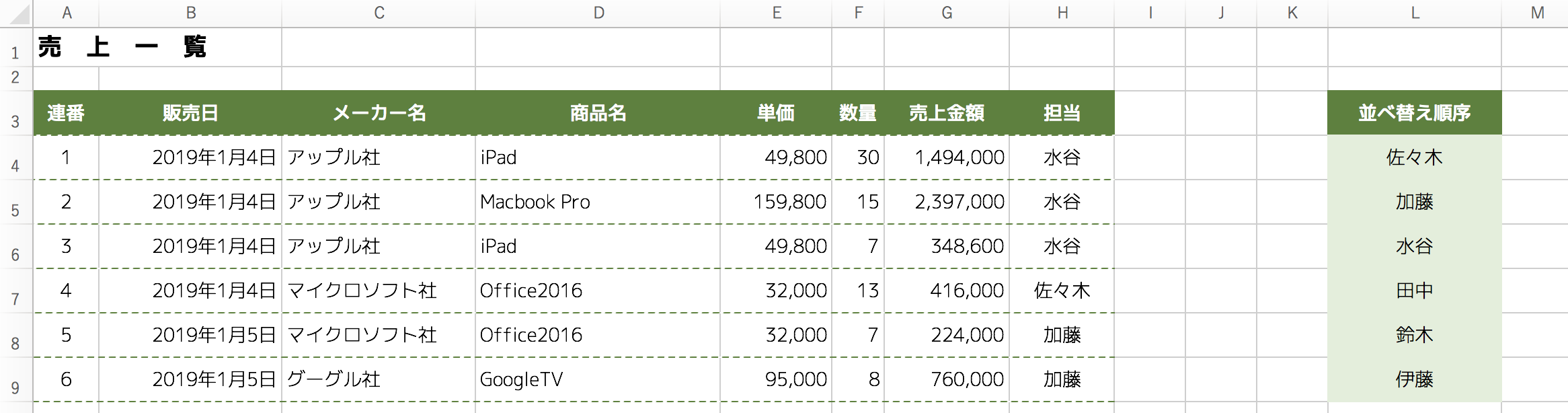
Task: Click the 販売日 header cell
Action: [190, 113]
